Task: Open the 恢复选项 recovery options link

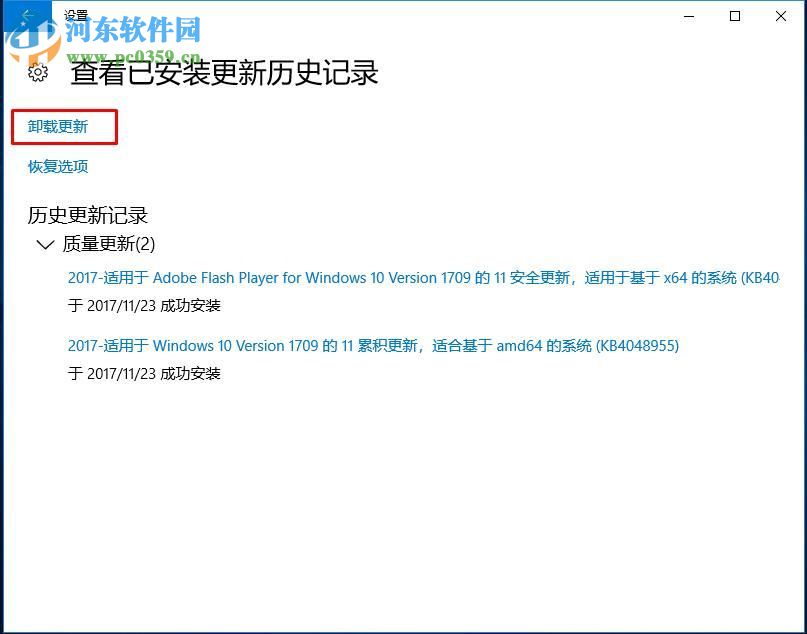Action: point(55,167)
